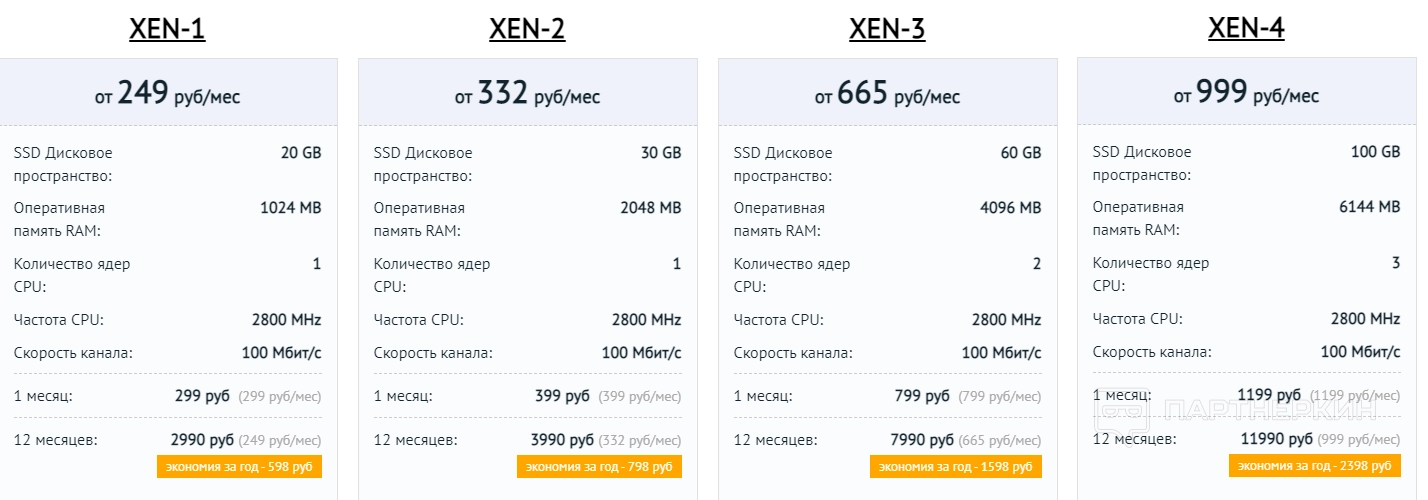Open the XEN-1 plan title link
Viewport: 1428px width, 500px height.
(168, 29)
